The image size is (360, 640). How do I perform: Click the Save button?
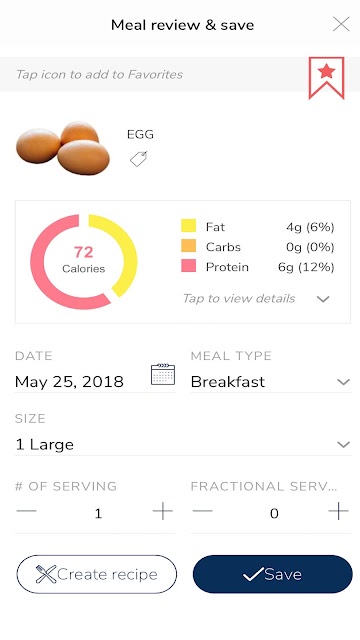pyautogui.click(x=272, y=574)
